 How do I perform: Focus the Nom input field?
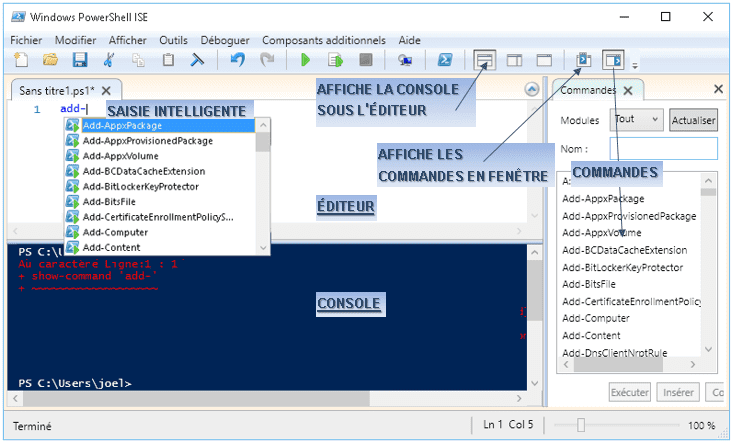pos(663,149)
